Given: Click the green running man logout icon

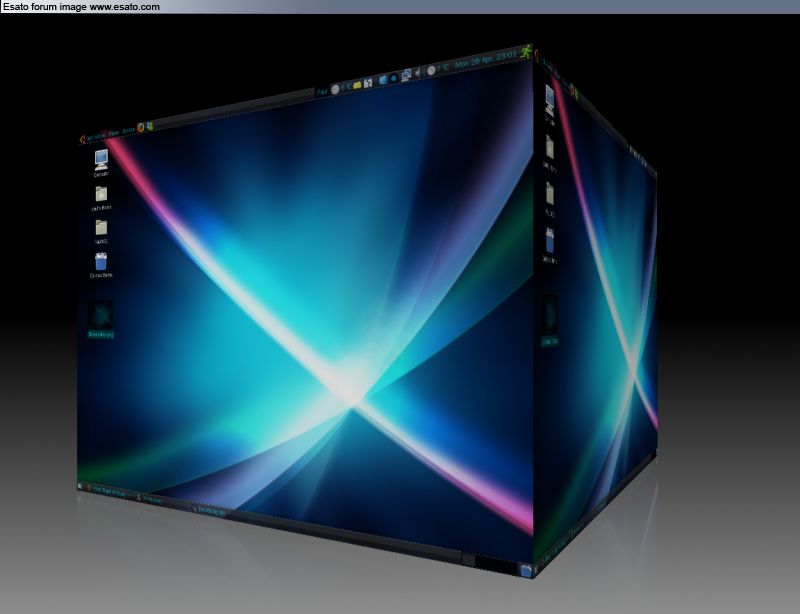Looking at the screenshot, I should click(x=526, y=52).
